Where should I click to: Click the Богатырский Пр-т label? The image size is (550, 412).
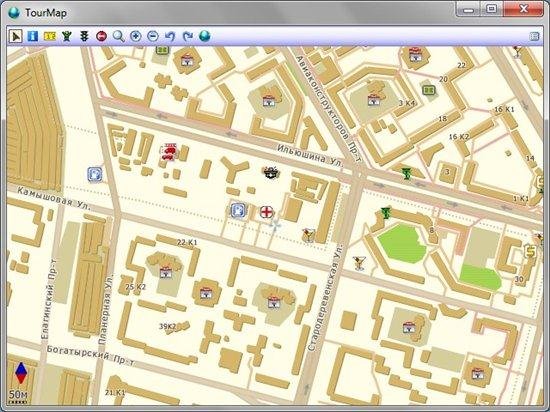91,355
